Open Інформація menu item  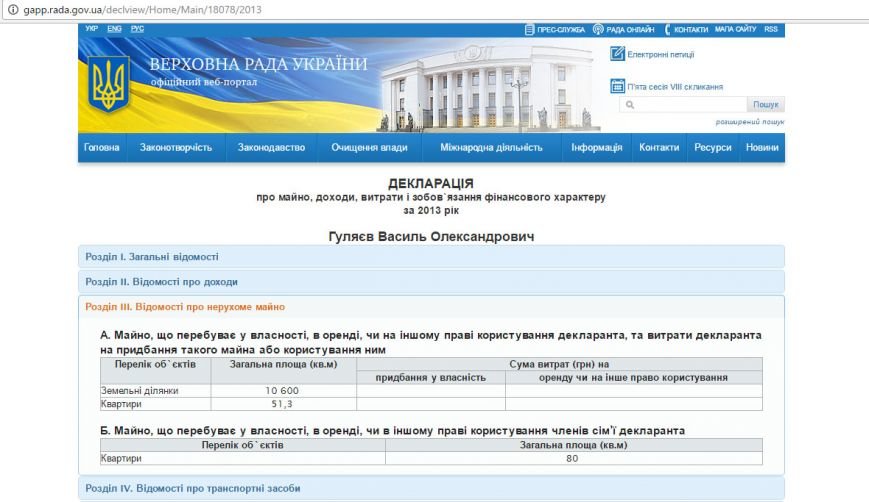596,147
